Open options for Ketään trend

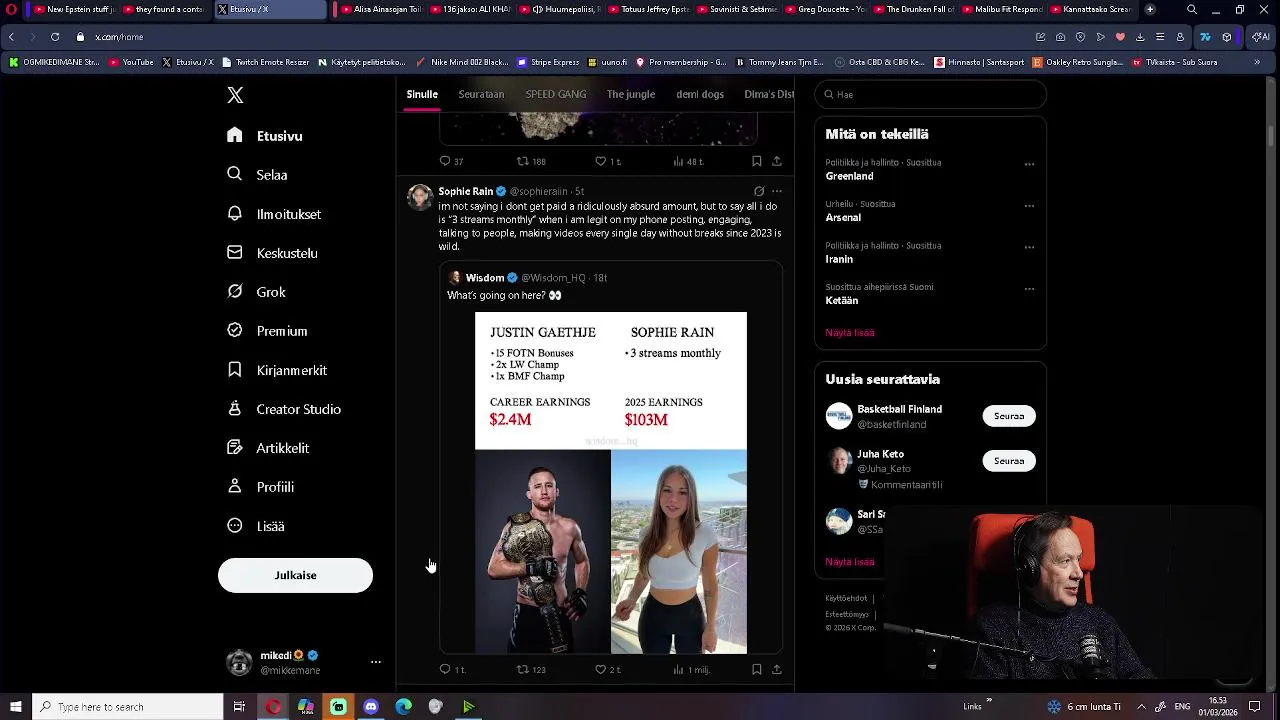[x=1029, y=289]
